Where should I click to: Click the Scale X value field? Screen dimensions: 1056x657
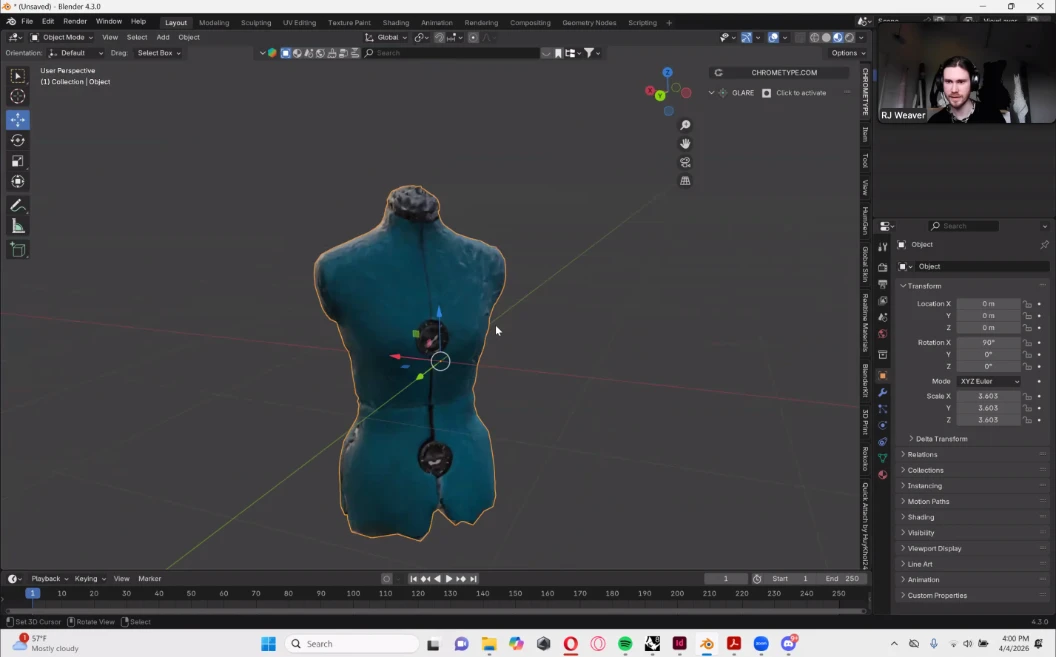(988, 396)
